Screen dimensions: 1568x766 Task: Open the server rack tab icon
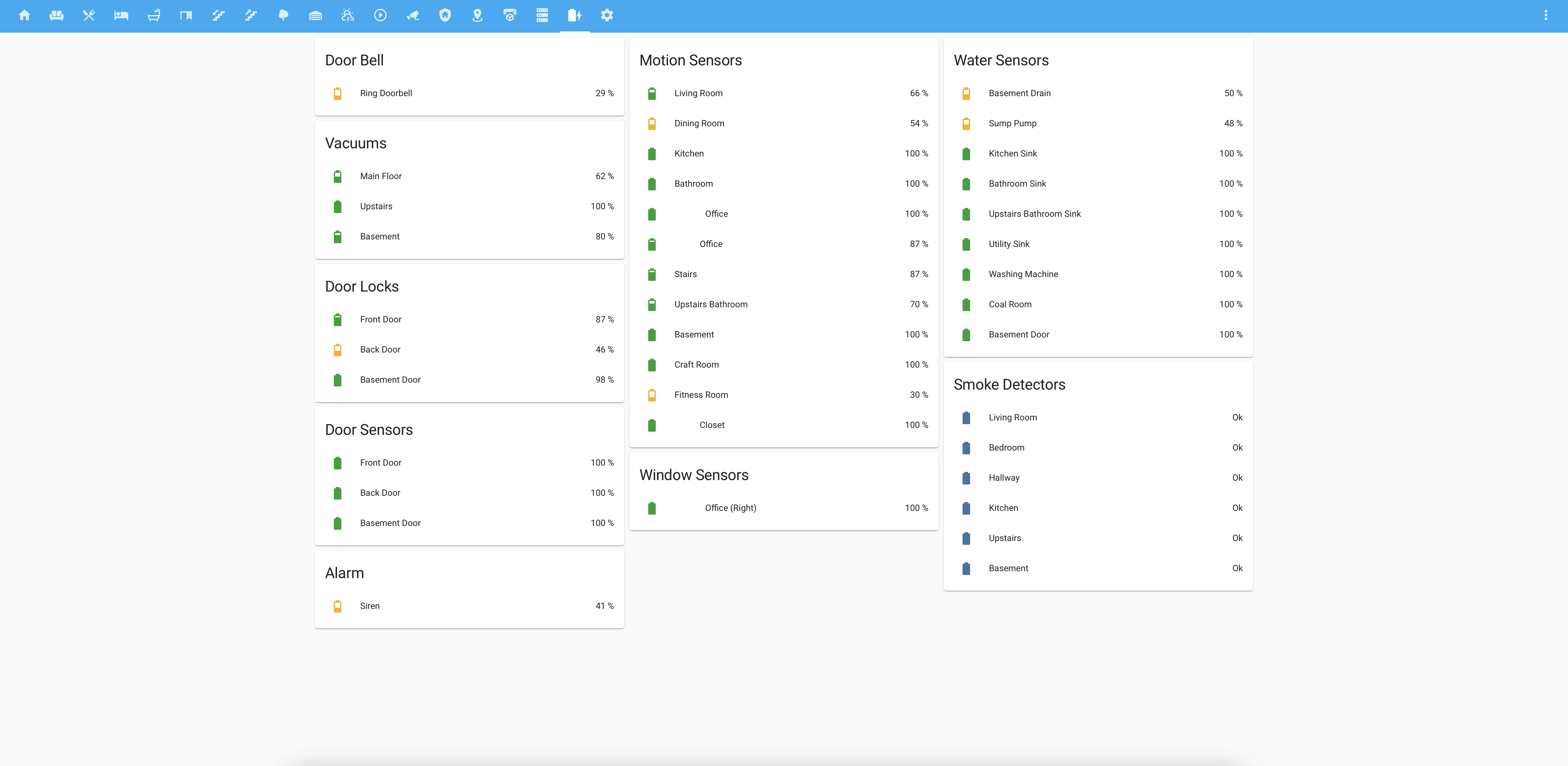point(542,15)
